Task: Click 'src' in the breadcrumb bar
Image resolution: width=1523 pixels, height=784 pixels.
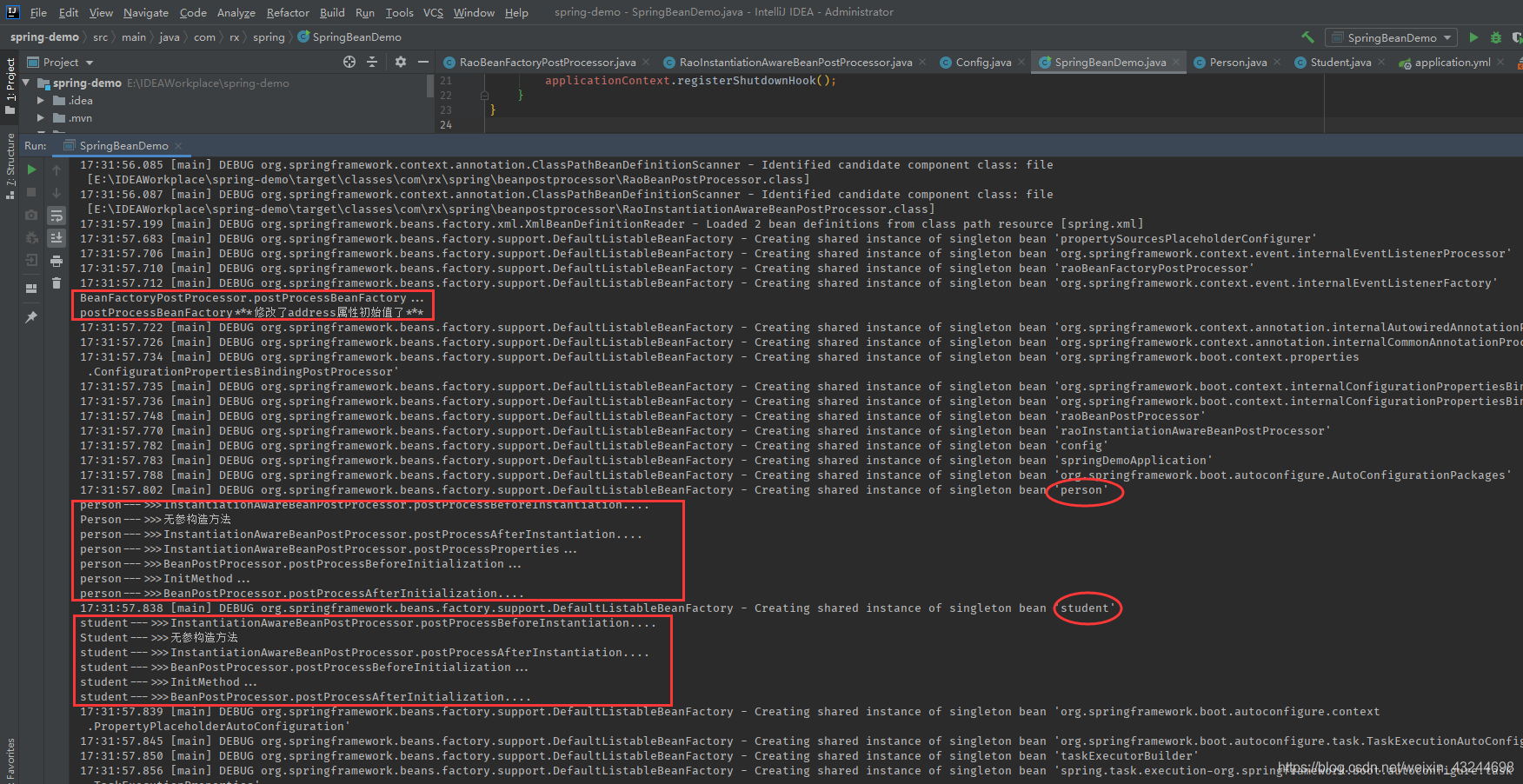Action: pos(101,37)
